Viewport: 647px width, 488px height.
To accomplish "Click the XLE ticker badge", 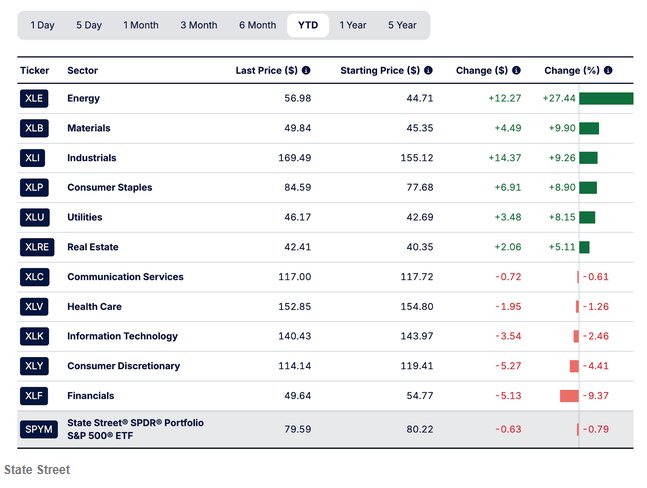I will [34, 98].
